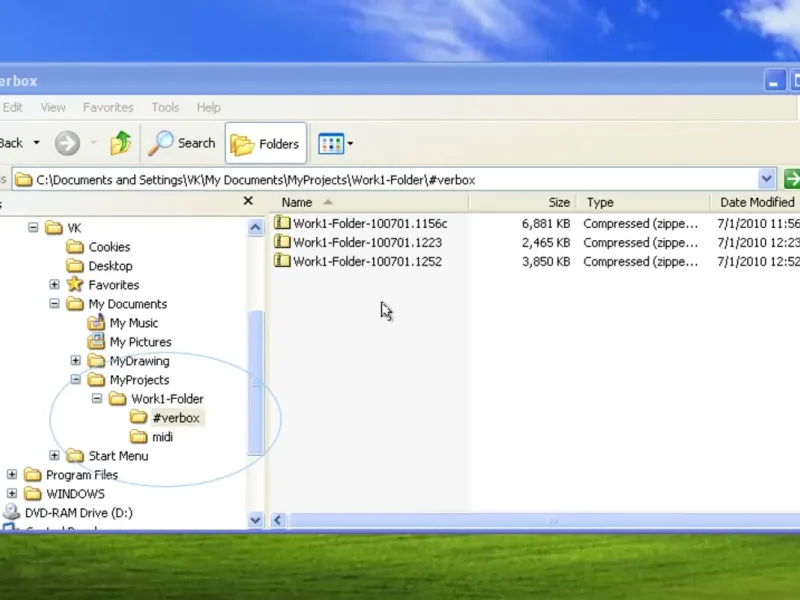Click the folder tree vertical scrollbar

(255, 380)
